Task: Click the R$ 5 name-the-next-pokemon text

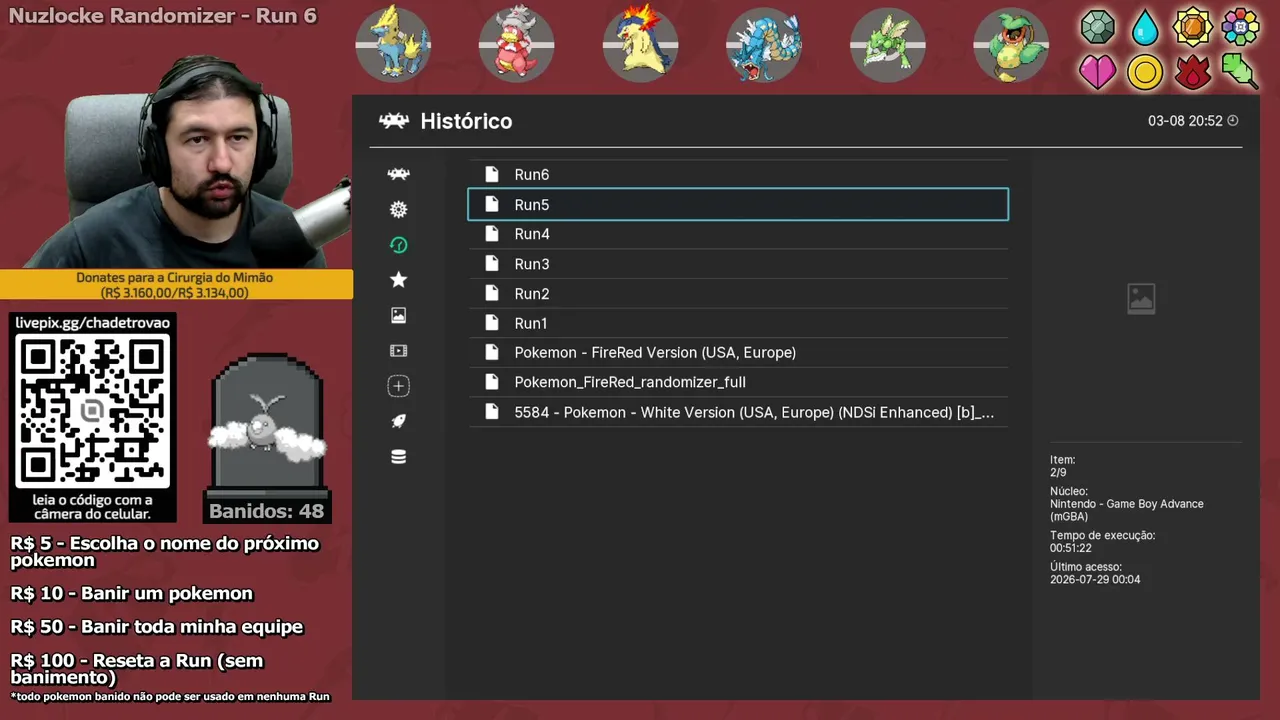Action: pyautogui.click(x=165, y=551)
